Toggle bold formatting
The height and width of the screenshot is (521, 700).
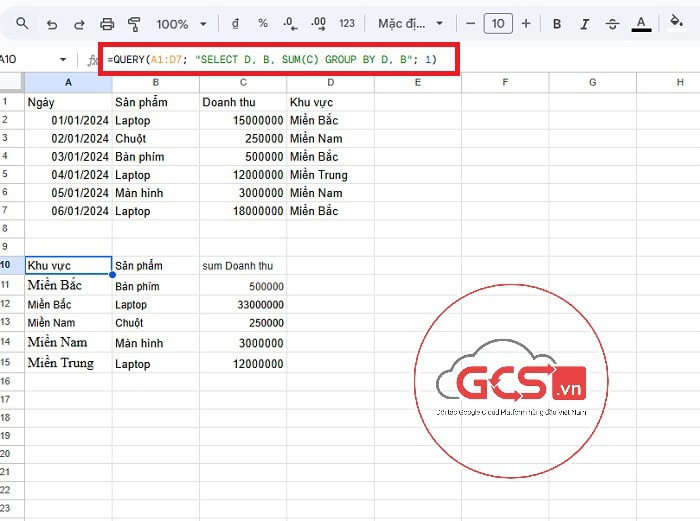coord(557,23)
